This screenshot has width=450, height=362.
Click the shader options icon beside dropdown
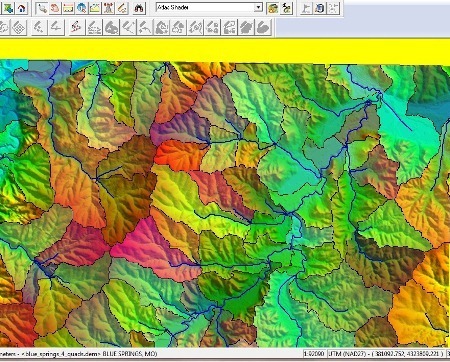coord(273,8)
